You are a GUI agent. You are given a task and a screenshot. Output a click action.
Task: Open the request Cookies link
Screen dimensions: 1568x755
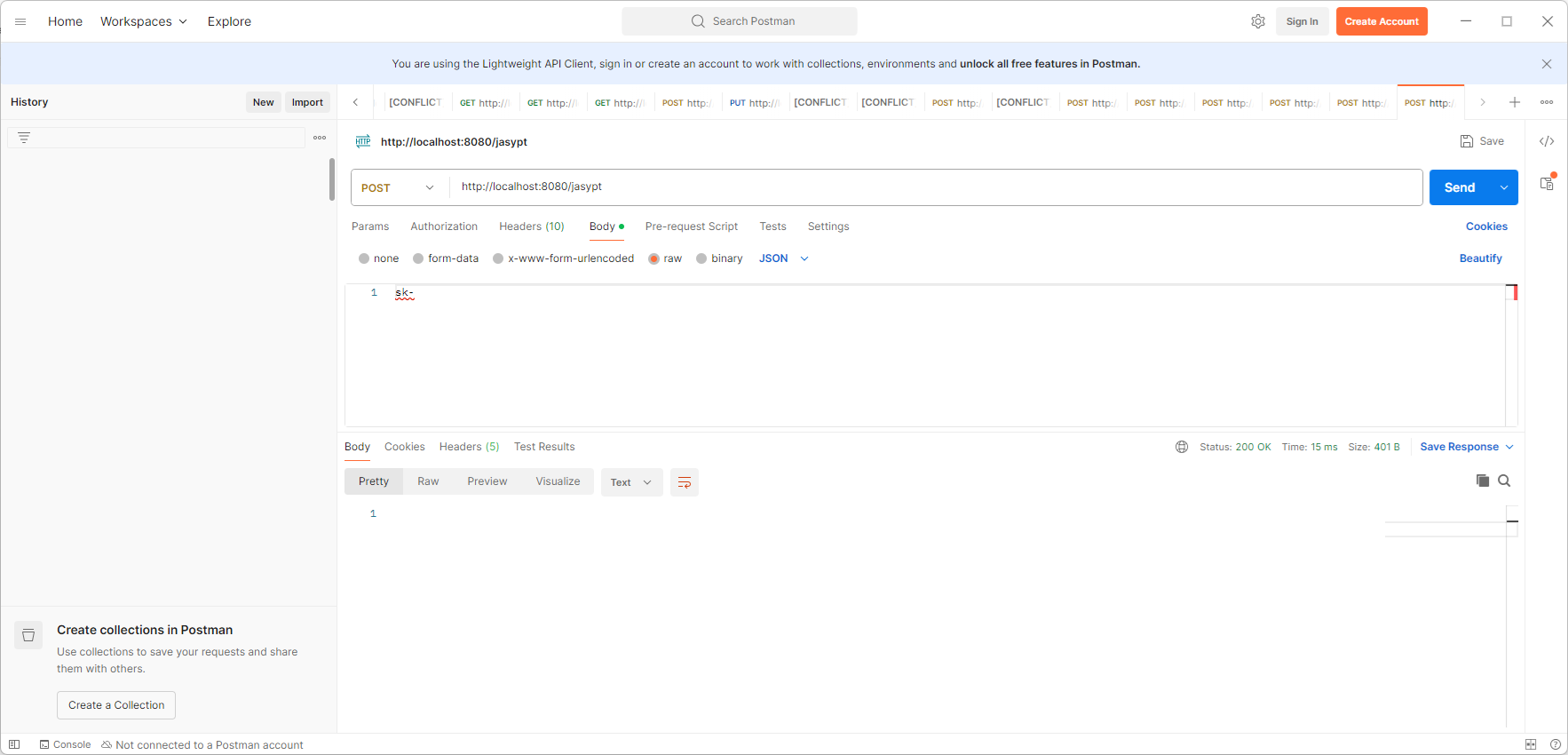(1486, 226)
